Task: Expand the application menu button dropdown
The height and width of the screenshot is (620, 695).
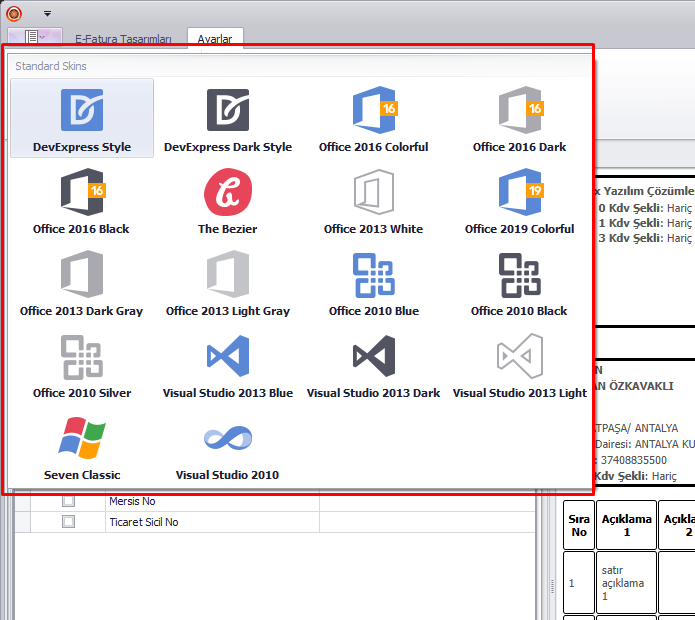Action: pyautogui.click(x=35, y=38)
